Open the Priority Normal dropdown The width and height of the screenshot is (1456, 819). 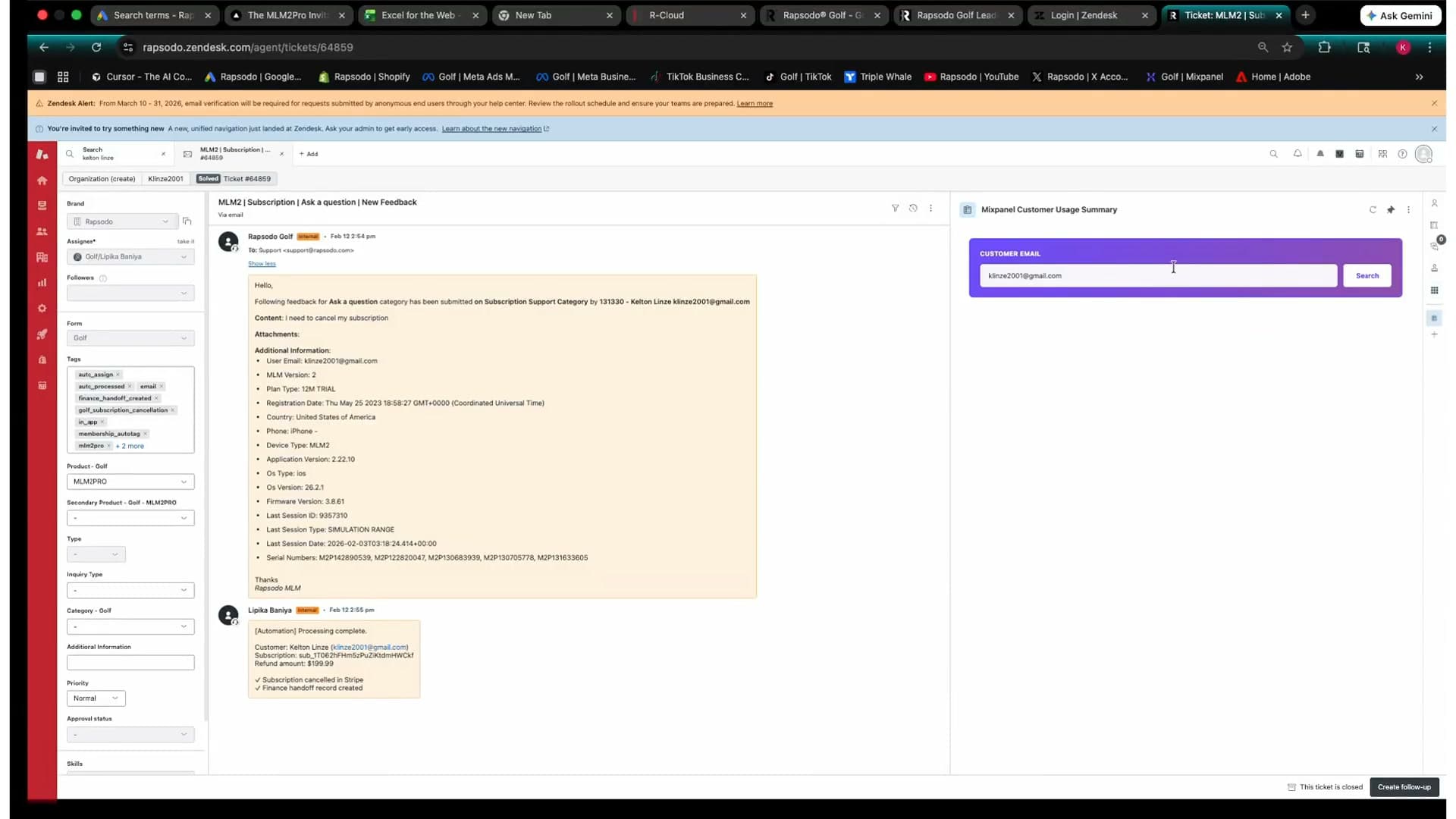coord(96,698)
